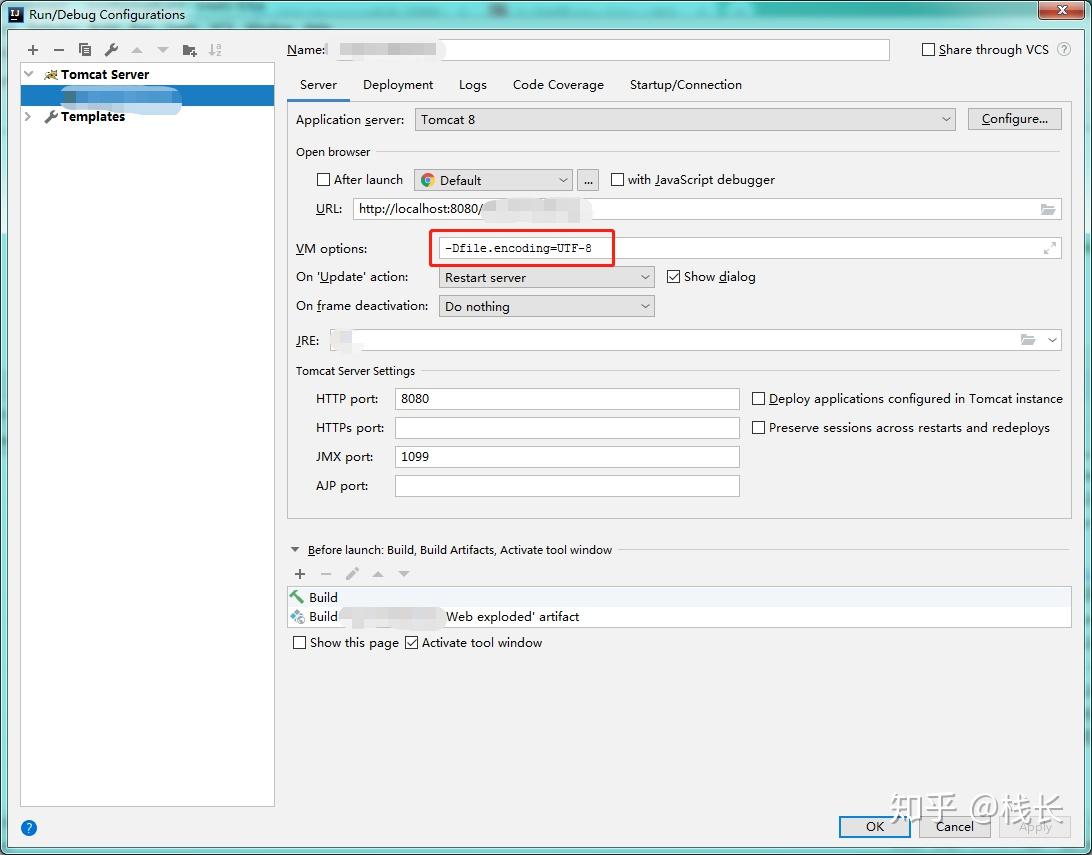The height and width of the screenshot is (855, 1092).
Task: Open the wrench edit defaults icon in toolbar
Action: [x=111, y=49]
